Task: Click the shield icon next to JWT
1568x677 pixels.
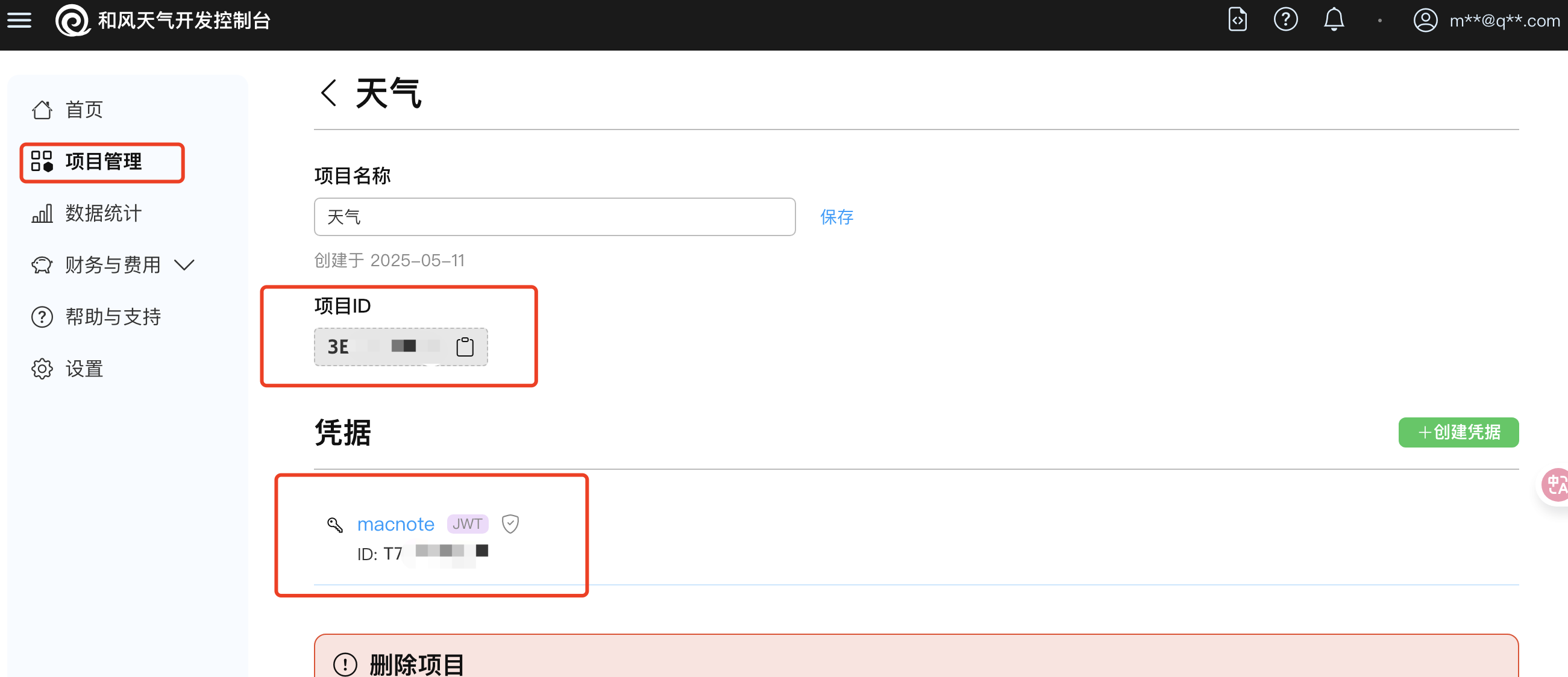Action: click(x=510, y=524)
